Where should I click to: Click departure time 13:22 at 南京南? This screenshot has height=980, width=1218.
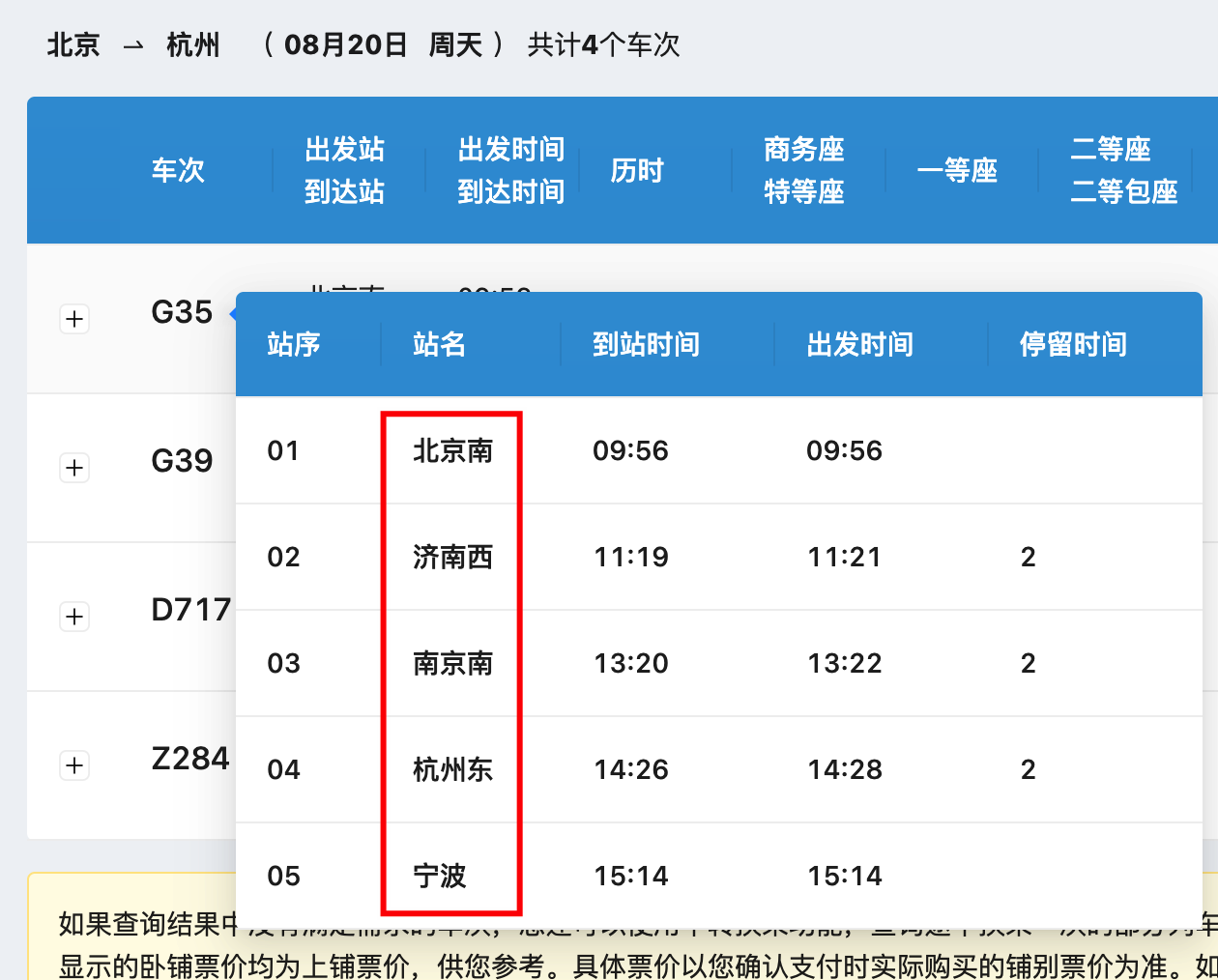tap(845, 663)
